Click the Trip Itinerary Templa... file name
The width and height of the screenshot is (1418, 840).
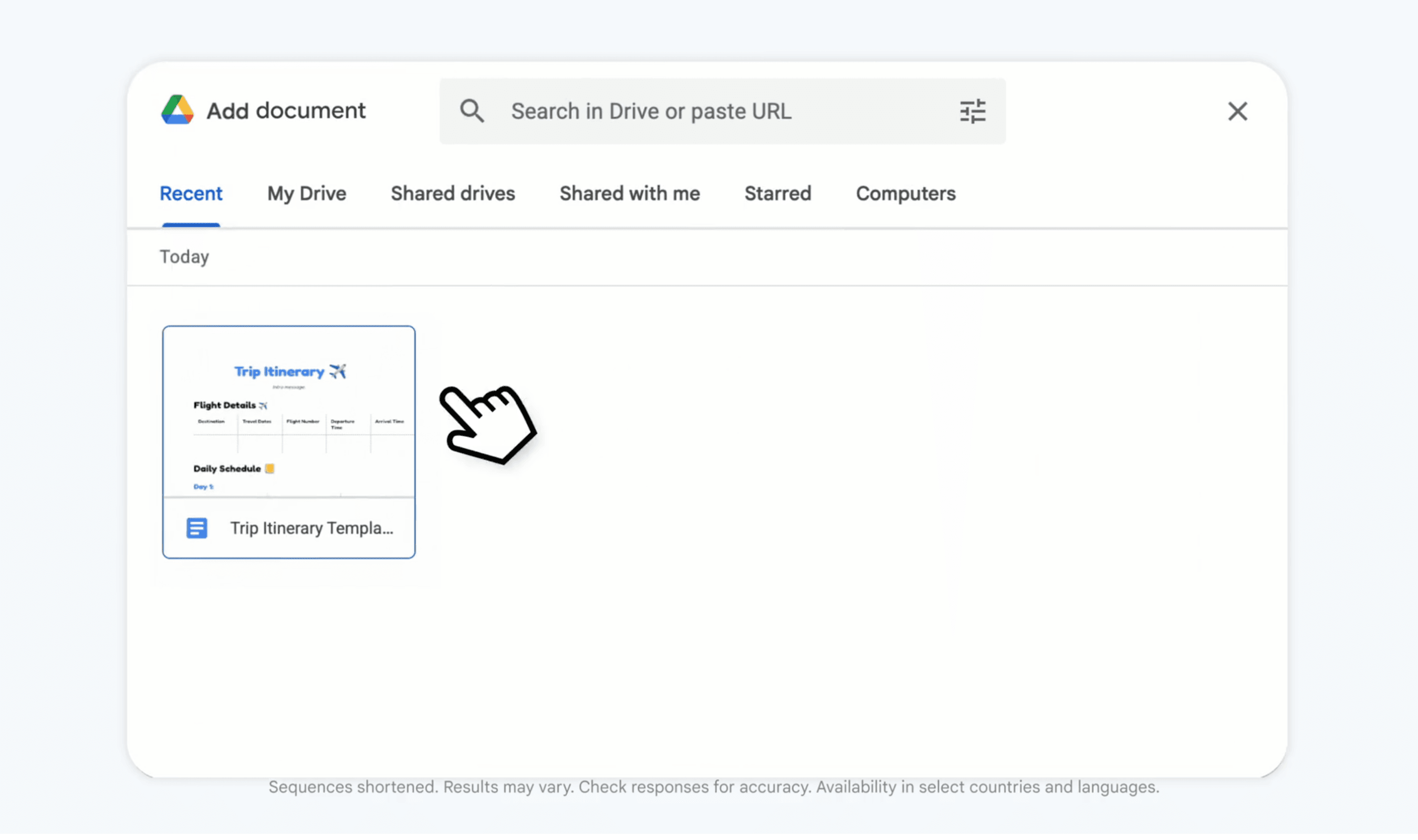(311, 528)
